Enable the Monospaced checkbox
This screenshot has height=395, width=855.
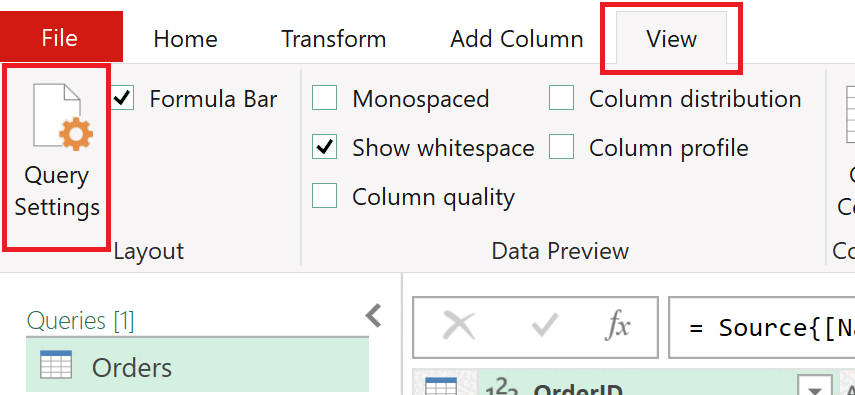(x=324, y=99)
